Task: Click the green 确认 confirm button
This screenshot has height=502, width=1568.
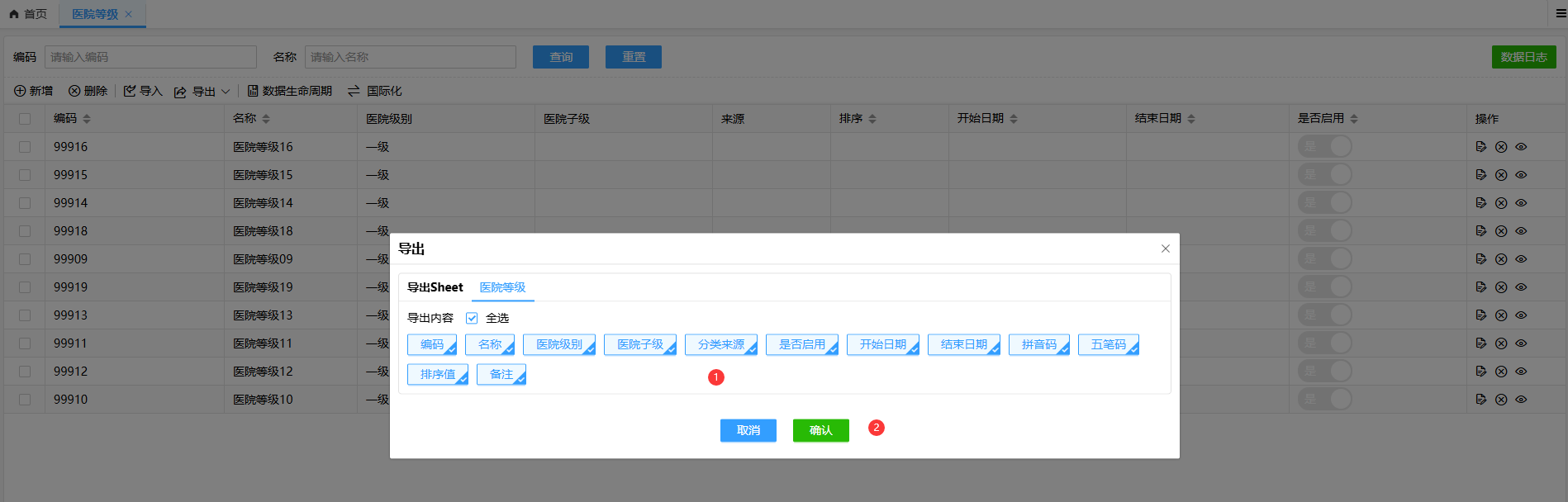Action: click(x=820, y=430)
